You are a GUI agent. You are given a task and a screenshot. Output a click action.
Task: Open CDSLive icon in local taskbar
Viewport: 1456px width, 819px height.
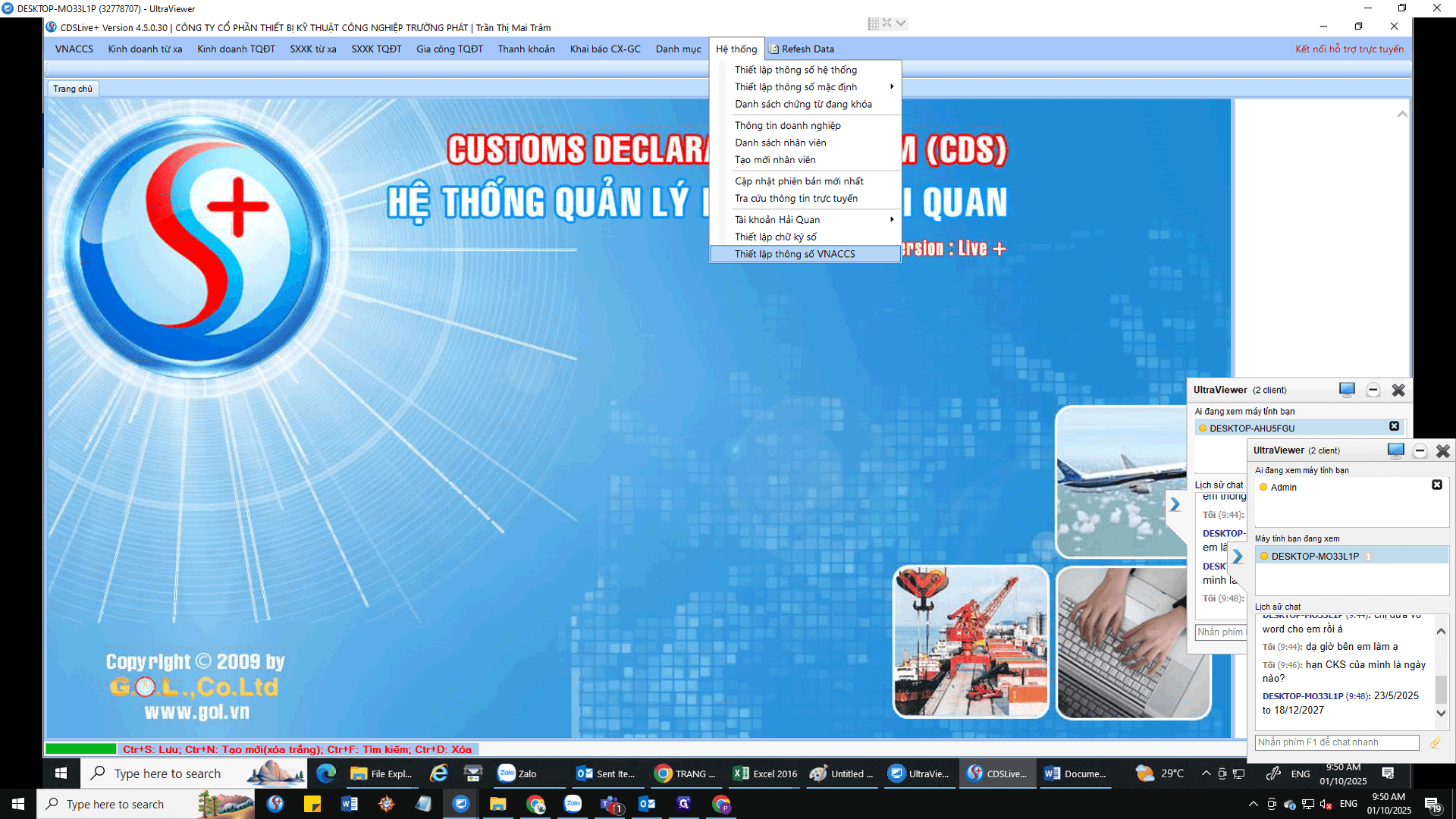[x=275, y=804]
